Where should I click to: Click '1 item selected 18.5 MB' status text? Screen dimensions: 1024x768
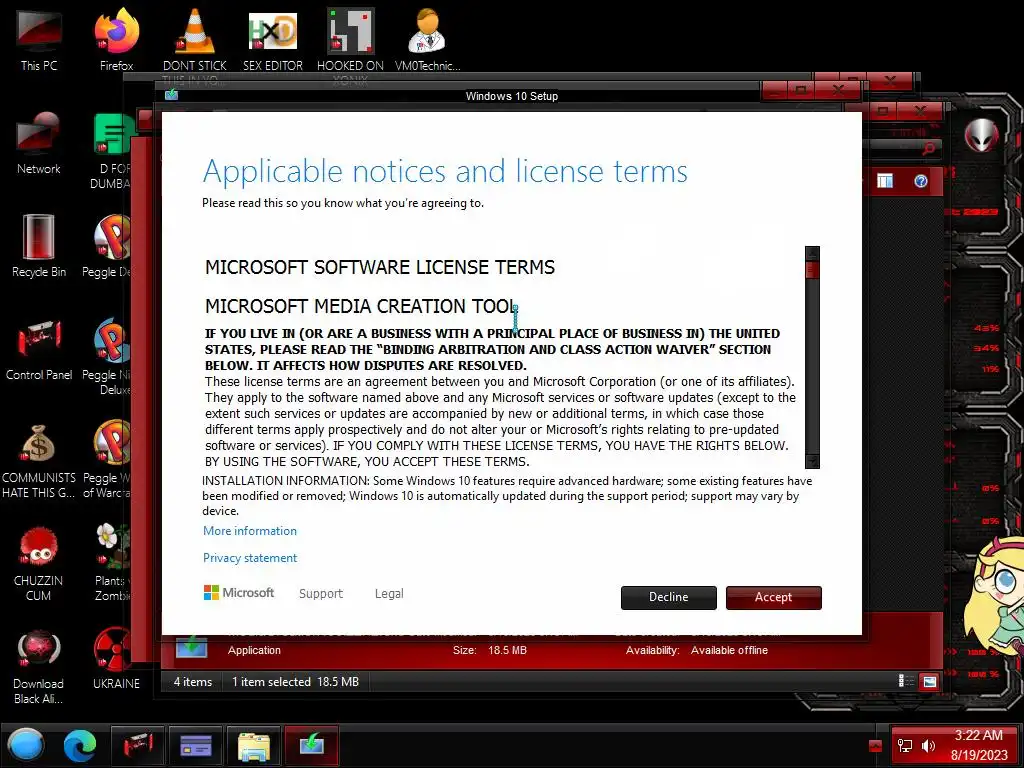click(295, 682)
